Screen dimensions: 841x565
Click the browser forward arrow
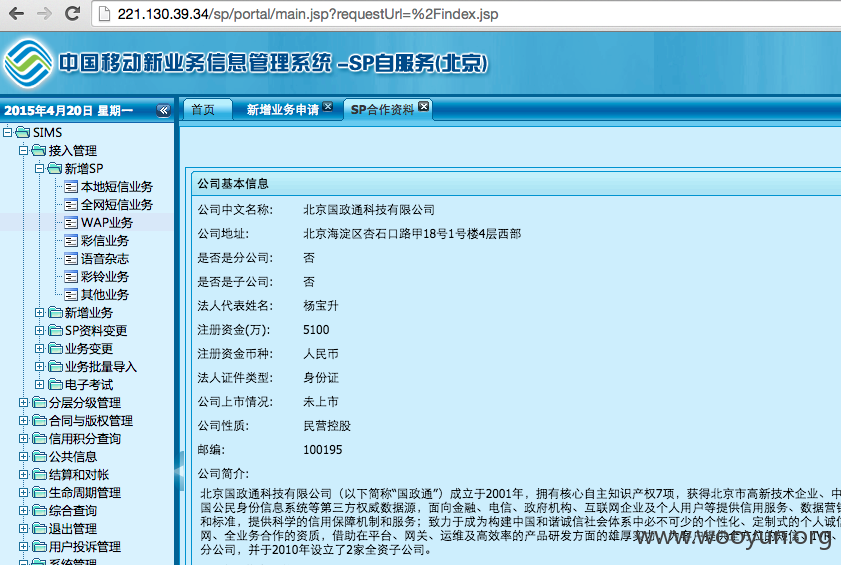(45, 13)
